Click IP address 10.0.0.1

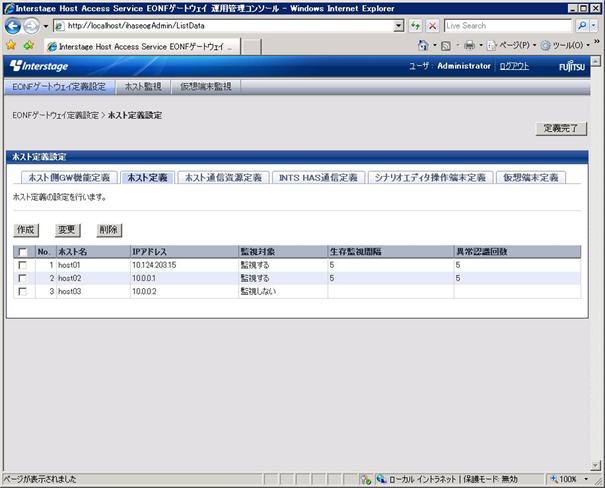click(144, 278)
